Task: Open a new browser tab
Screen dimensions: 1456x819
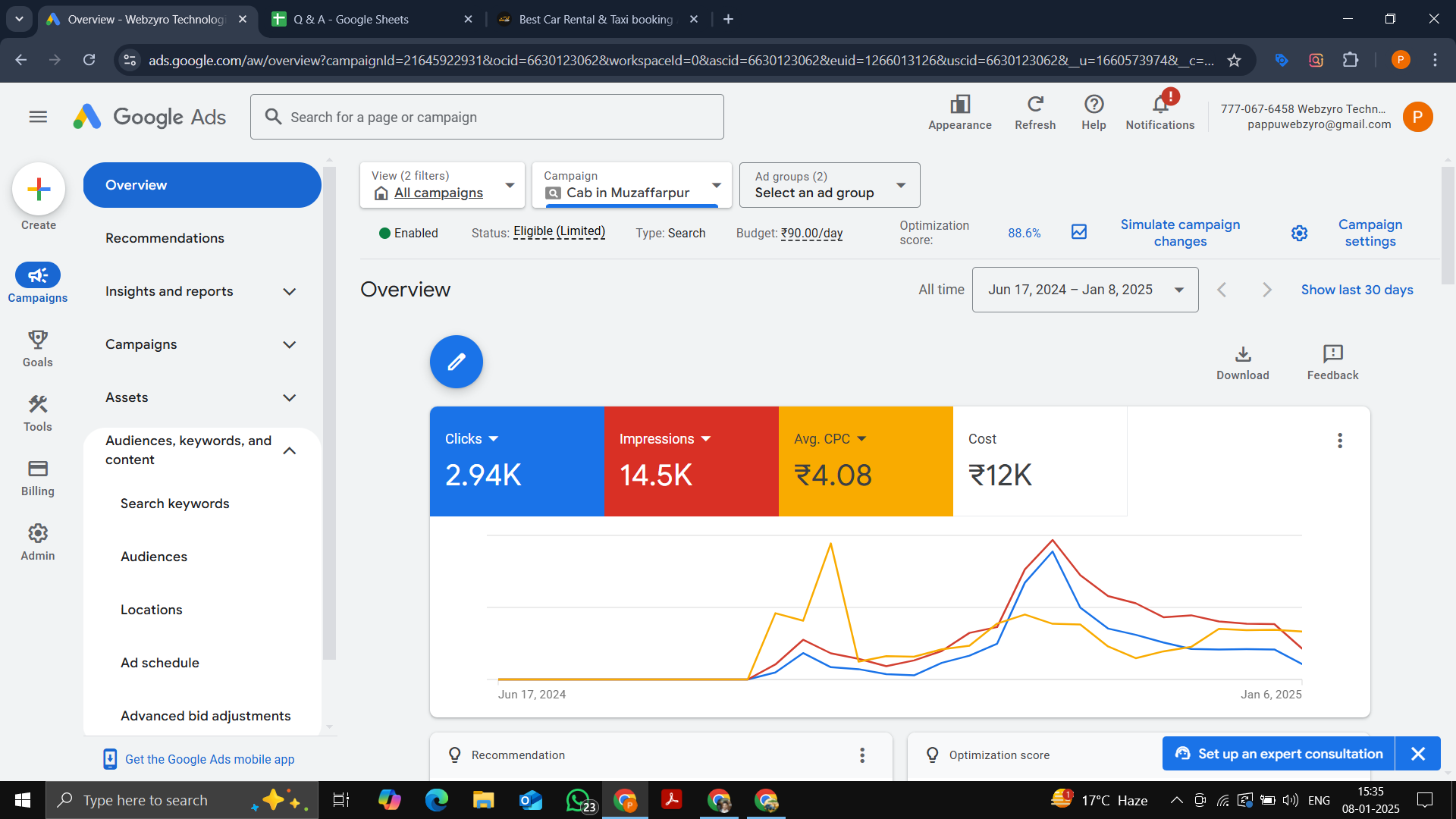Action: tap(728, 19)
